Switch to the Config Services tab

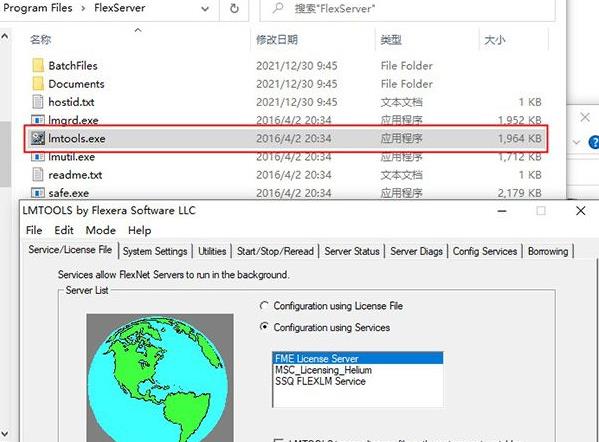pos(485,251)
